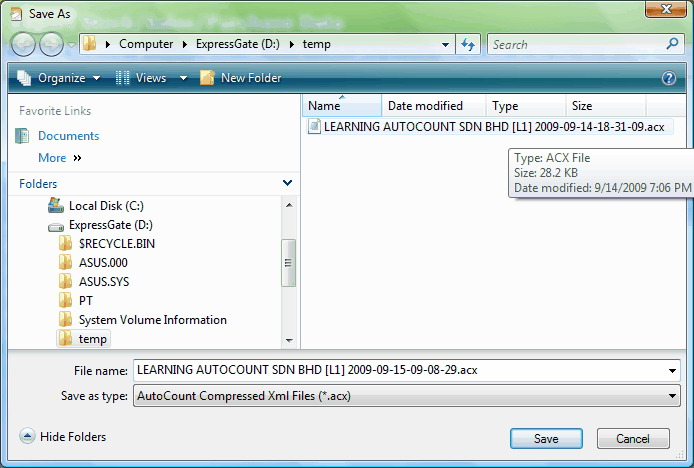The image size is (694, 468).
Task: Open the Save as type combo box
Action: pyautogui.click(x=406, y=396)
